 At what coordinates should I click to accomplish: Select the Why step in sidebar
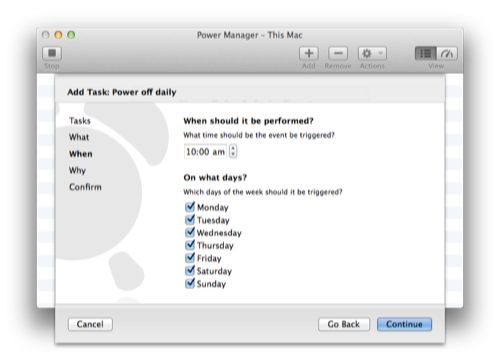click(77, 170)
